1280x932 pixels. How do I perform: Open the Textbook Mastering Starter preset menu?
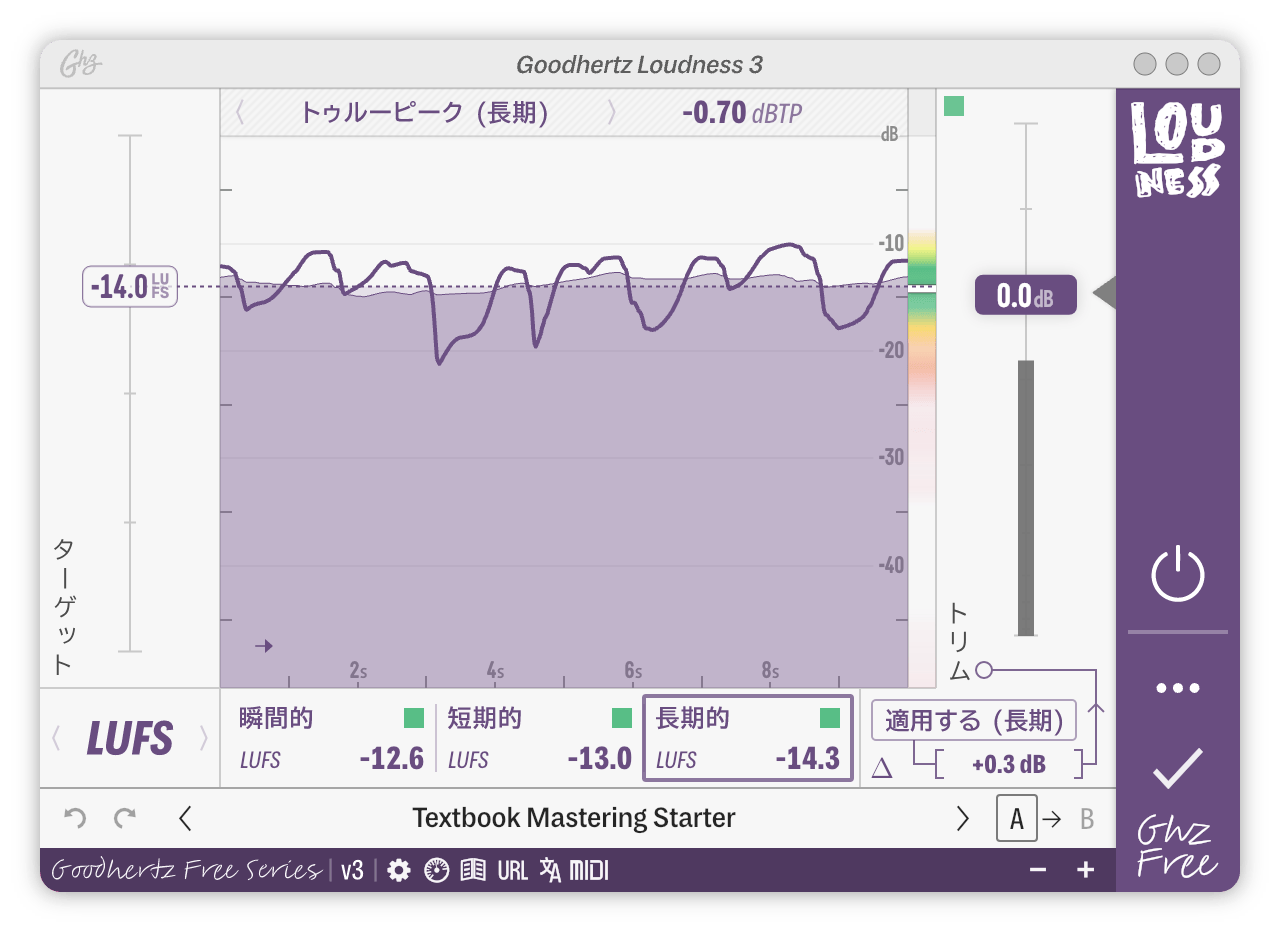coord(573,818)
